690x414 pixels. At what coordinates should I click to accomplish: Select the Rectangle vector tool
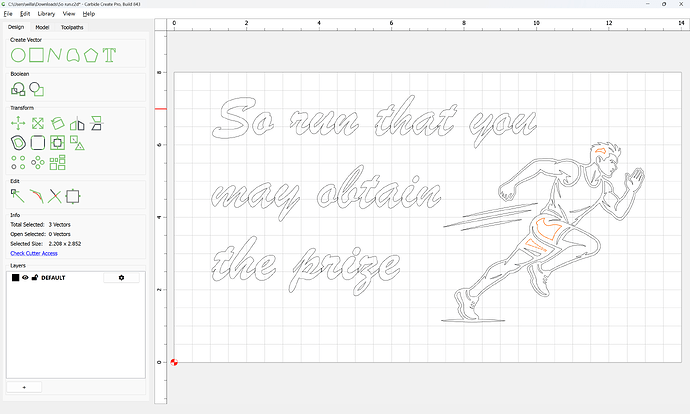click(x=36, y=54)
